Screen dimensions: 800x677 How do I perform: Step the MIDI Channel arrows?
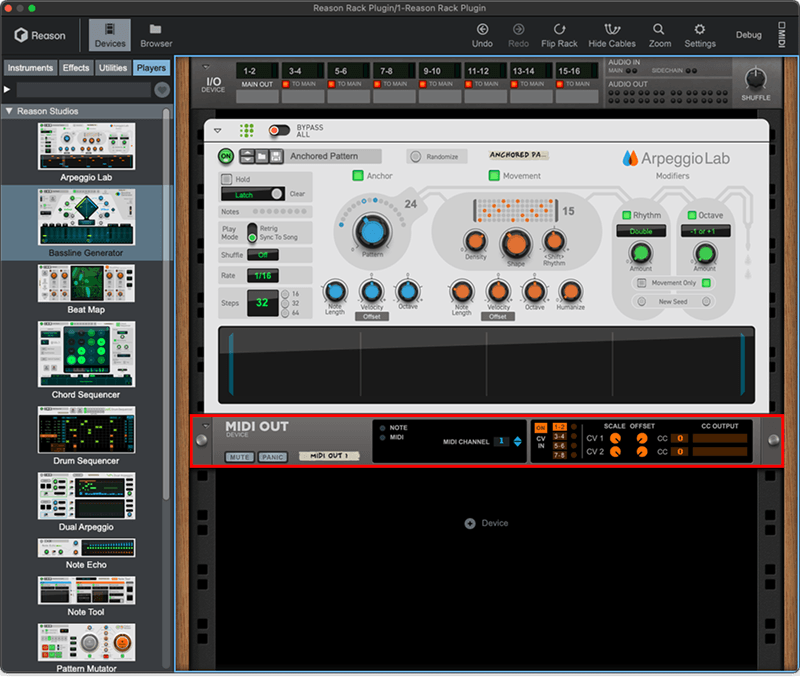[x=517, y=442]
